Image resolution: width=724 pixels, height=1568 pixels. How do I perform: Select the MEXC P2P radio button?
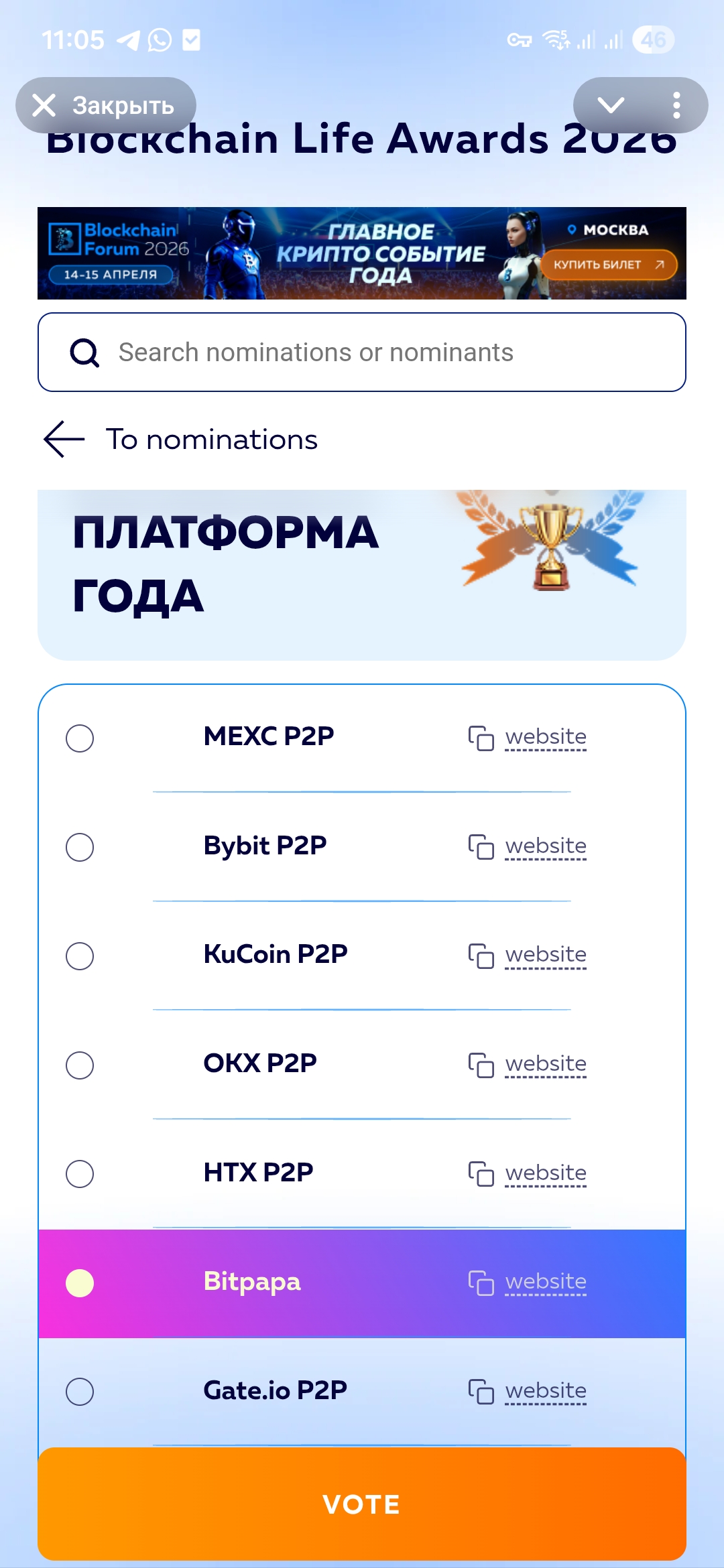[80, 738]
